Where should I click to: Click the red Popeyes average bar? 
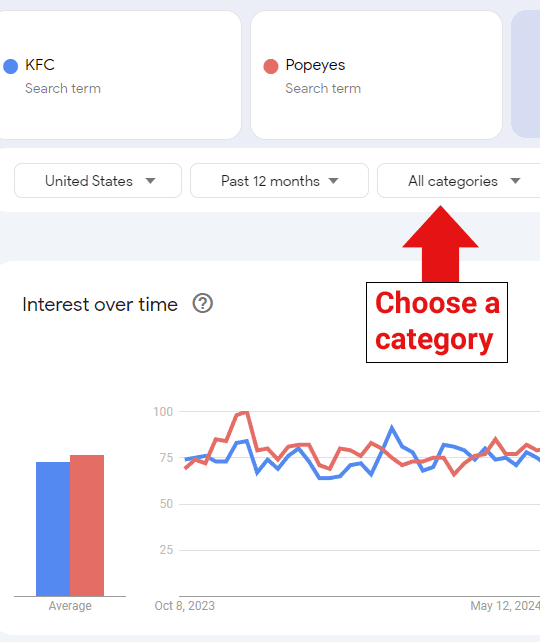click(x=87, y=525)
